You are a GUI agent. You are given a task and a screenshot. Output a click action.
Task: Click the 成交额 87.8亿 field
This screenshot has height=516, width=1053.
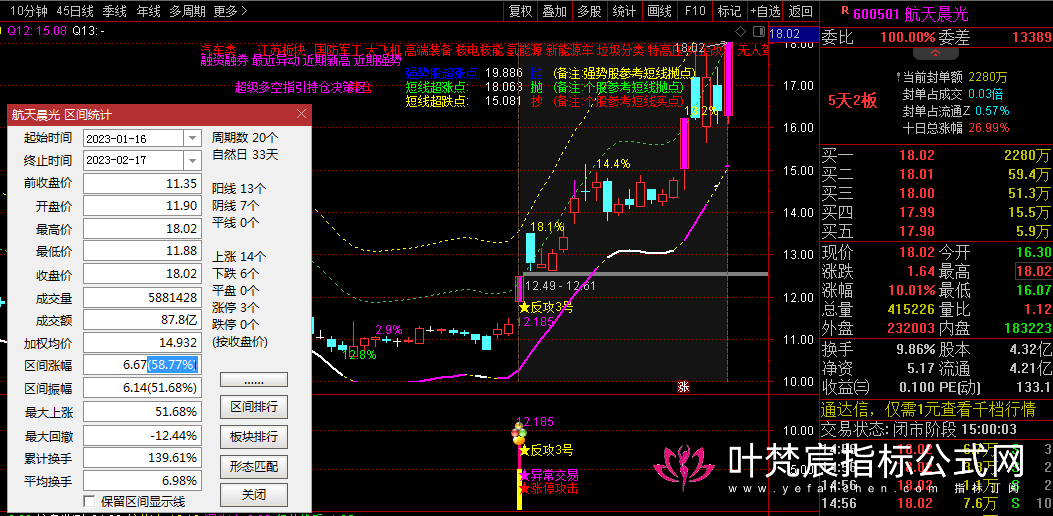[x=142, y=319]
